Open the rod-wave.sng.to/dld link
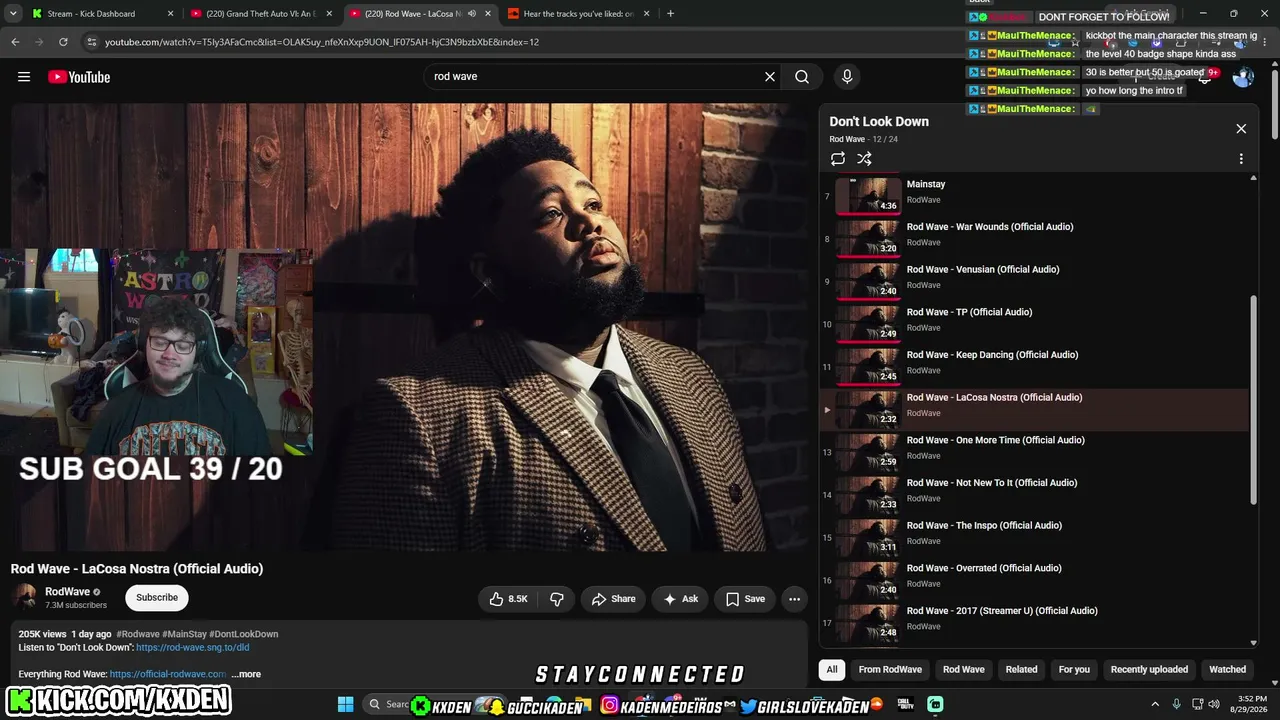Image resolution: width=1280 pixels, height=720 pixels. click(x=193, y=647)
